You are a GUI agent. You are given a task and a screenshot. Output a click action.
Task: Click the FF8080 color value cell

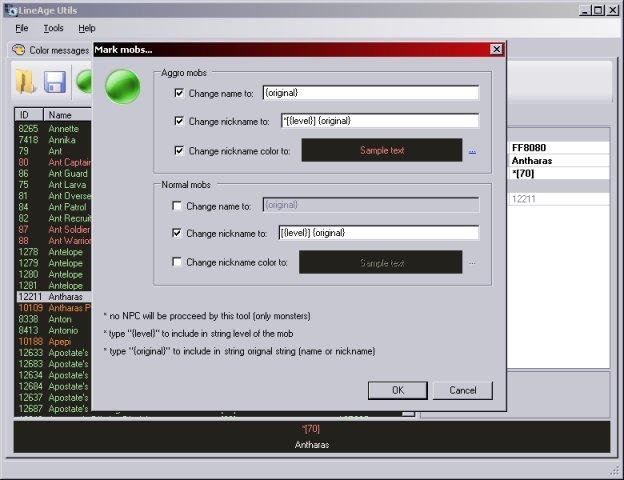558,148
